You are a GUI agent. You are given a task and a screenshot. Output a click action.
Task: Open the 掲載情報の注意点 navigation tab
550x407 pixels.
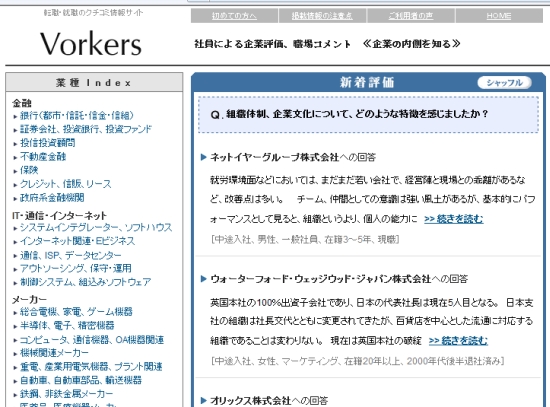click(322, 16)
